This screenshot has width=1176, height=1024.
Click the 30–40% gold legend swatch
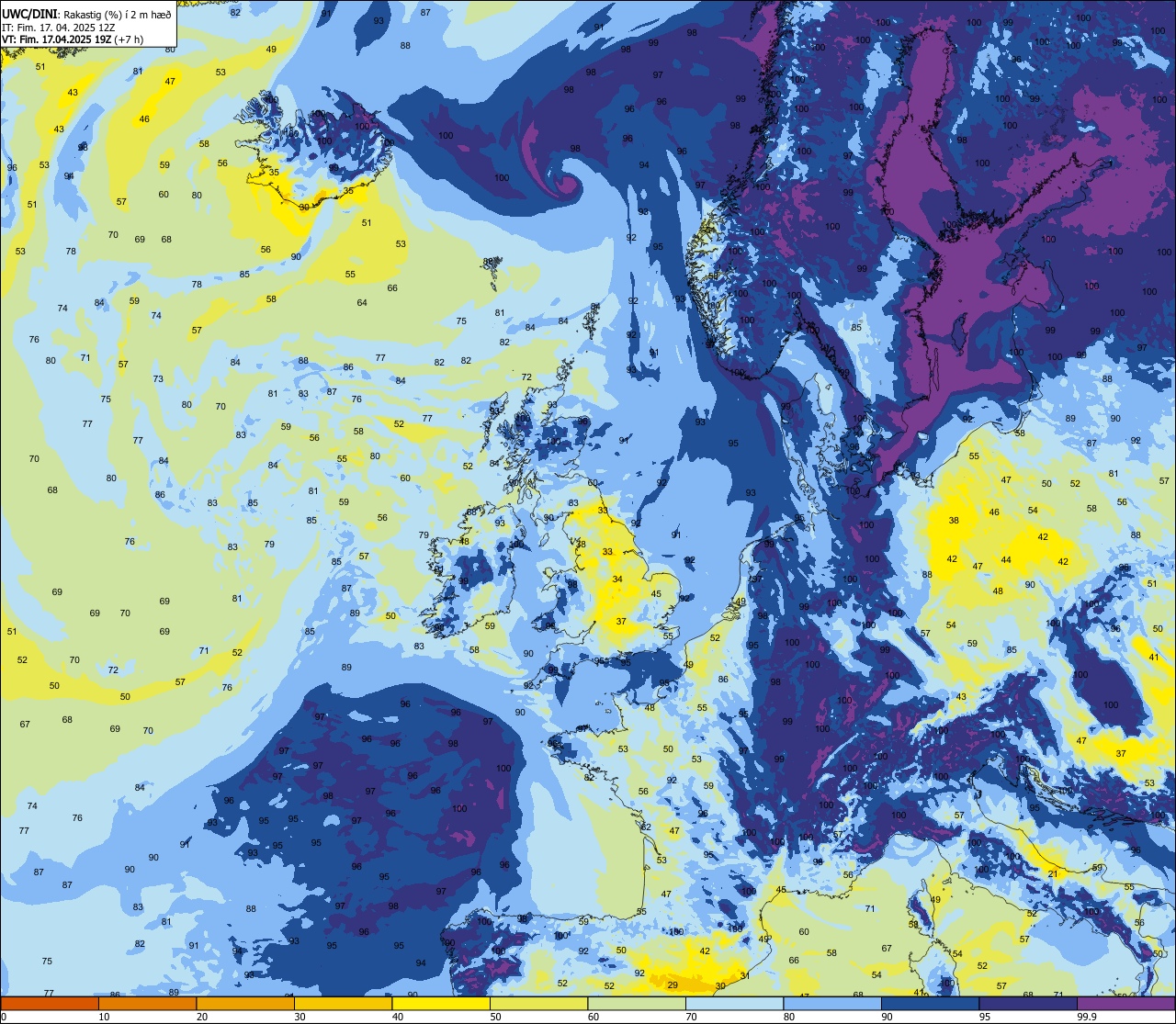343,1003
